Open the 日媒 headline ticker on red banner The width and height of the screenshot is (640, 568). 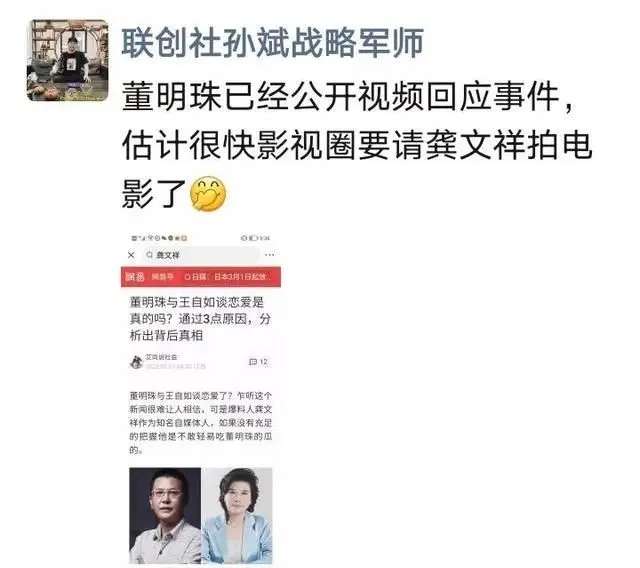coord(225,277)
